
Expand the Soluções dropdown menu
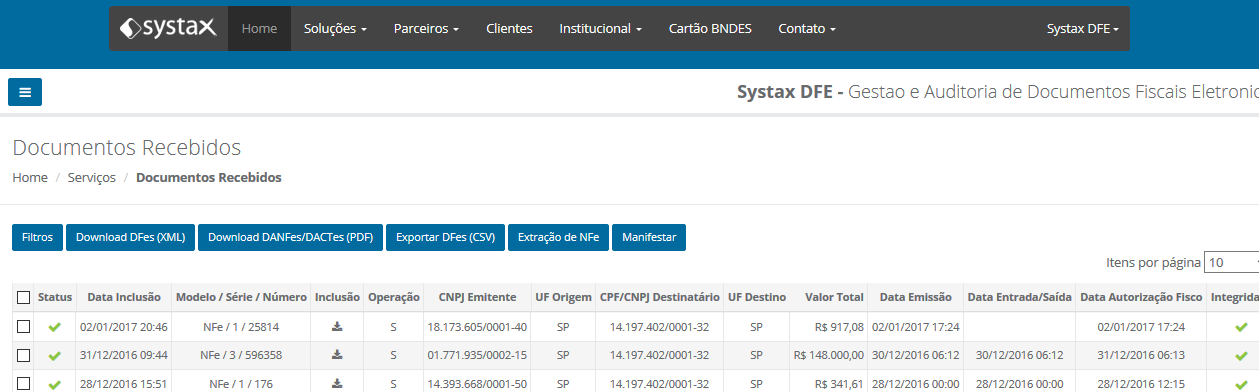(335, 29)
